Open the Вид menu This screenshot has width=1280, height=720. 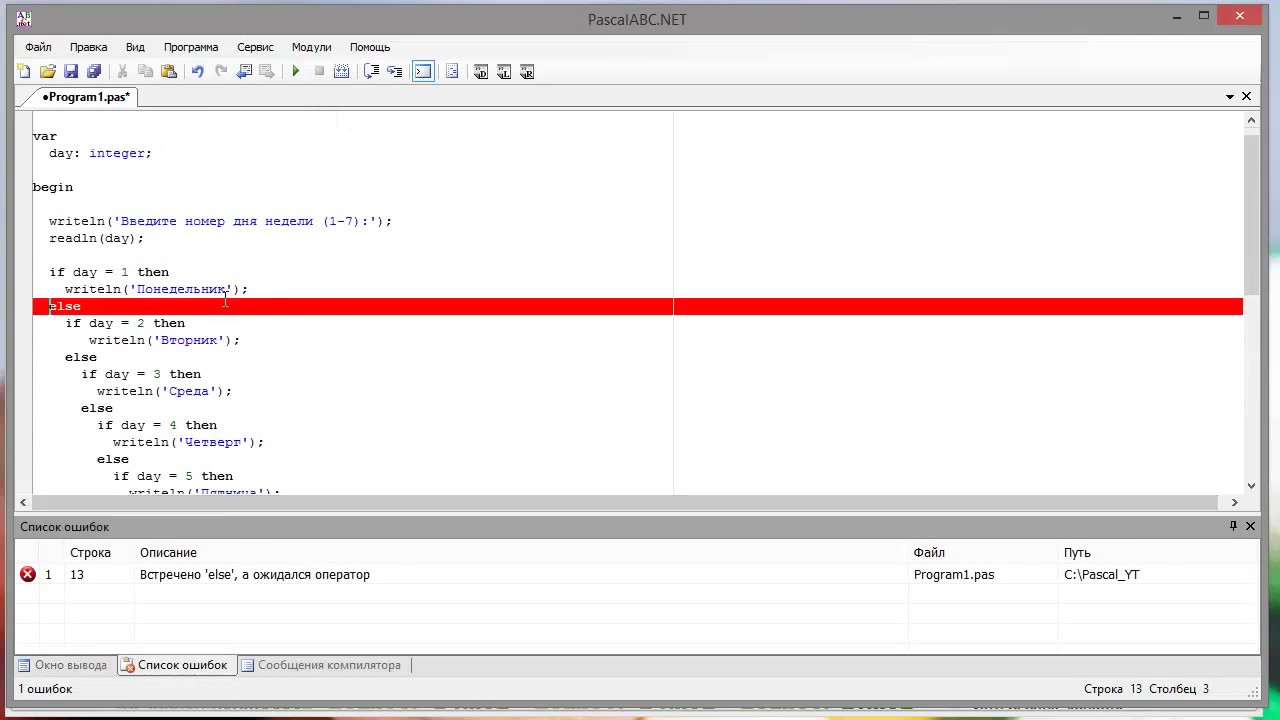pyautogui.click(x=135, y=47)
